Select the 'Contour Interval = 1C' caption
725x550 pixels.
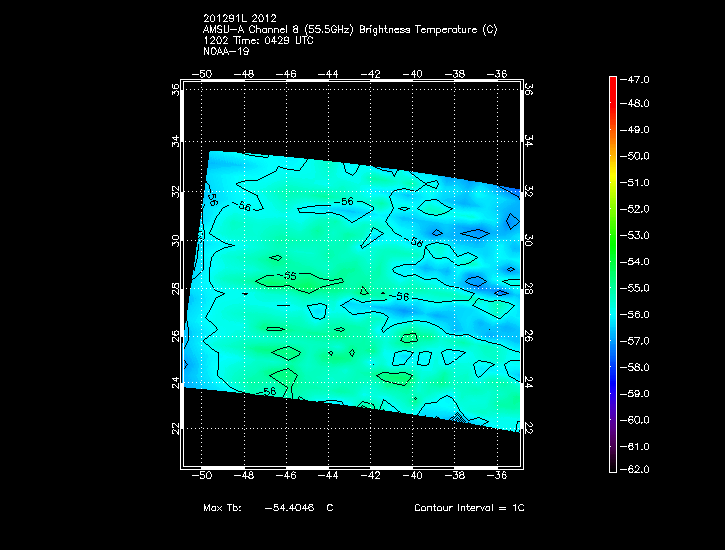click(469, 508)
